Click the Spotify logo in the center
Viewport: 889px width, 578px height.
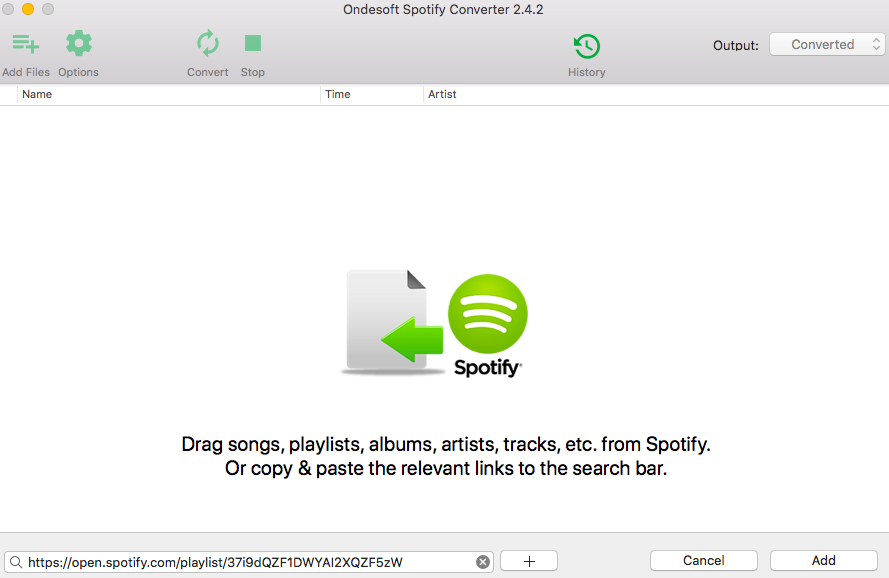(x=488, y=325)
